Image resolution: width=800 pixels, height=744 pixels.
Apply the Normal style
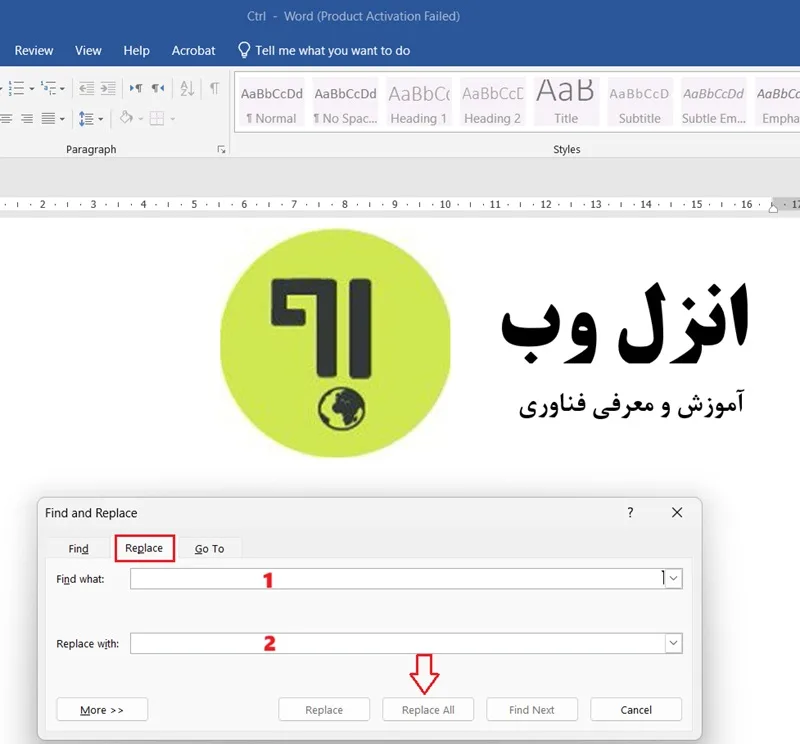point(272,103)
